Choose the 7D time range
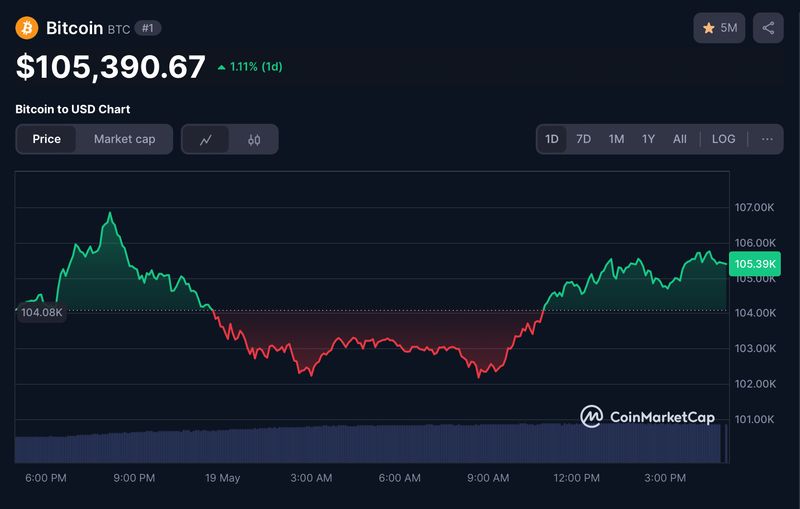The height and width of the screenshot is (509, 800). click(583, 139)
